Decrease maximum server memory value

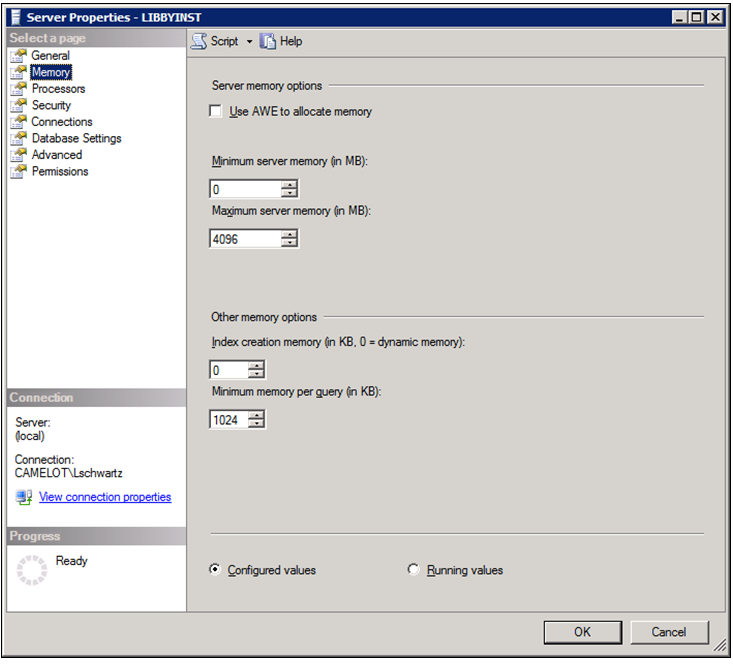[289, 243]
